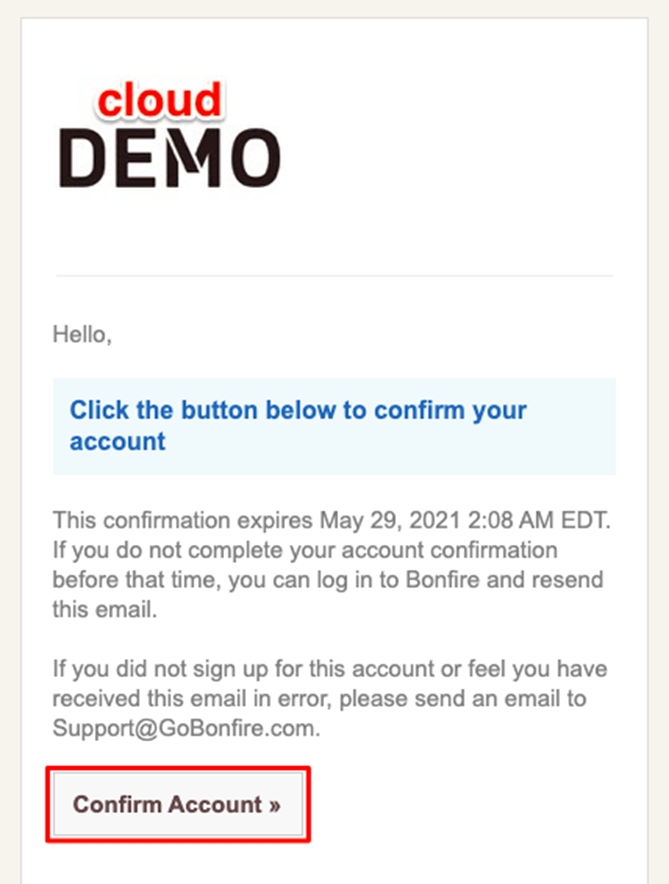Click the '2:08 AM EDT' time text
Viewport: 669px width, 884px height.
pos(538,520)
